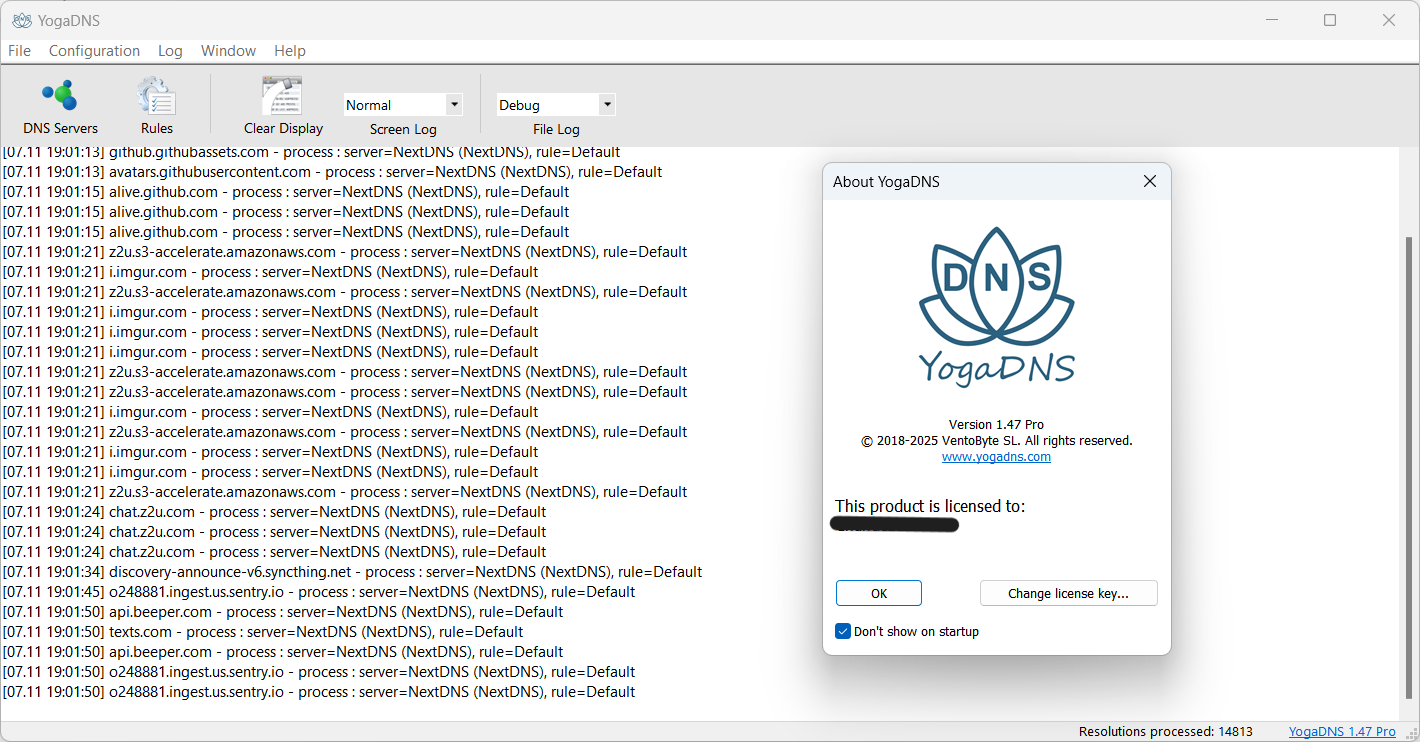Select the avatars.githubusercontent.com log row
1420x742 pixels.
tap(332, 172)
